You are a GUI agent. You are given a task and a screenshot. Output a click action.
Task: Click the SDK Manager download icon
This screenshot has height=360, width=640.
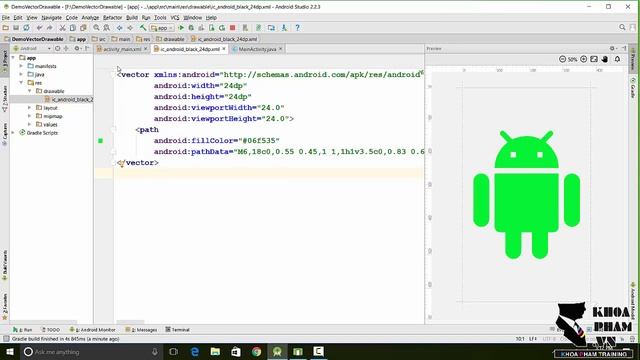click(x=284, y=28)
